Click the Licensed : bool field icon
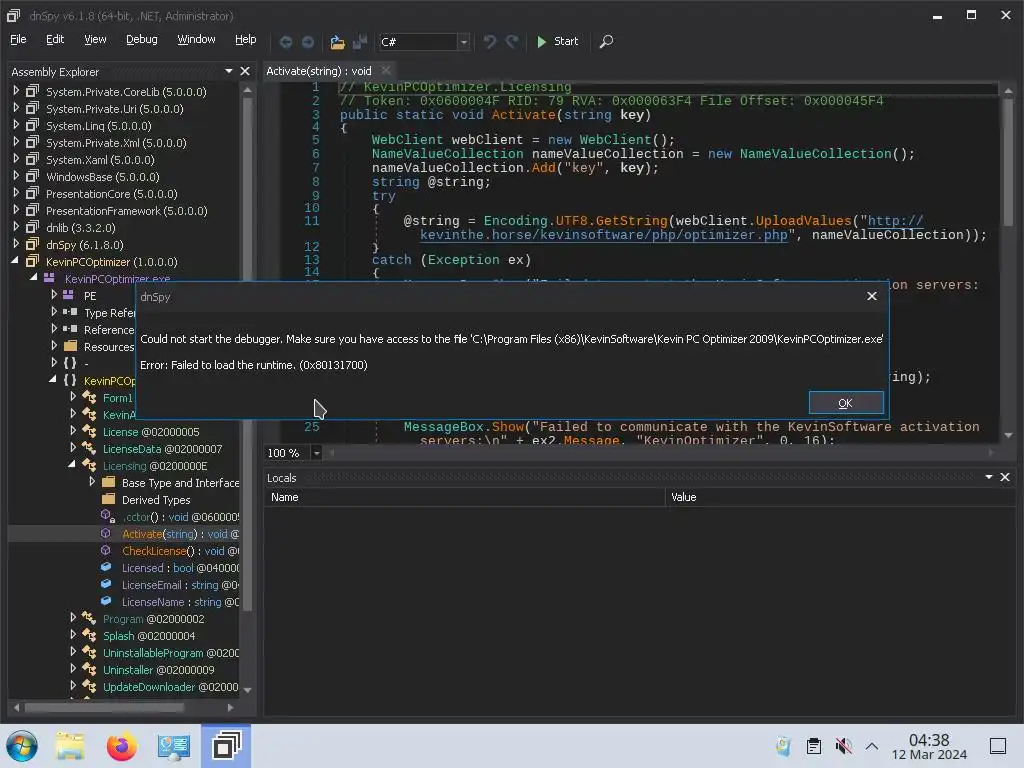Screen dimensions: 1024x768 [106, 567]
